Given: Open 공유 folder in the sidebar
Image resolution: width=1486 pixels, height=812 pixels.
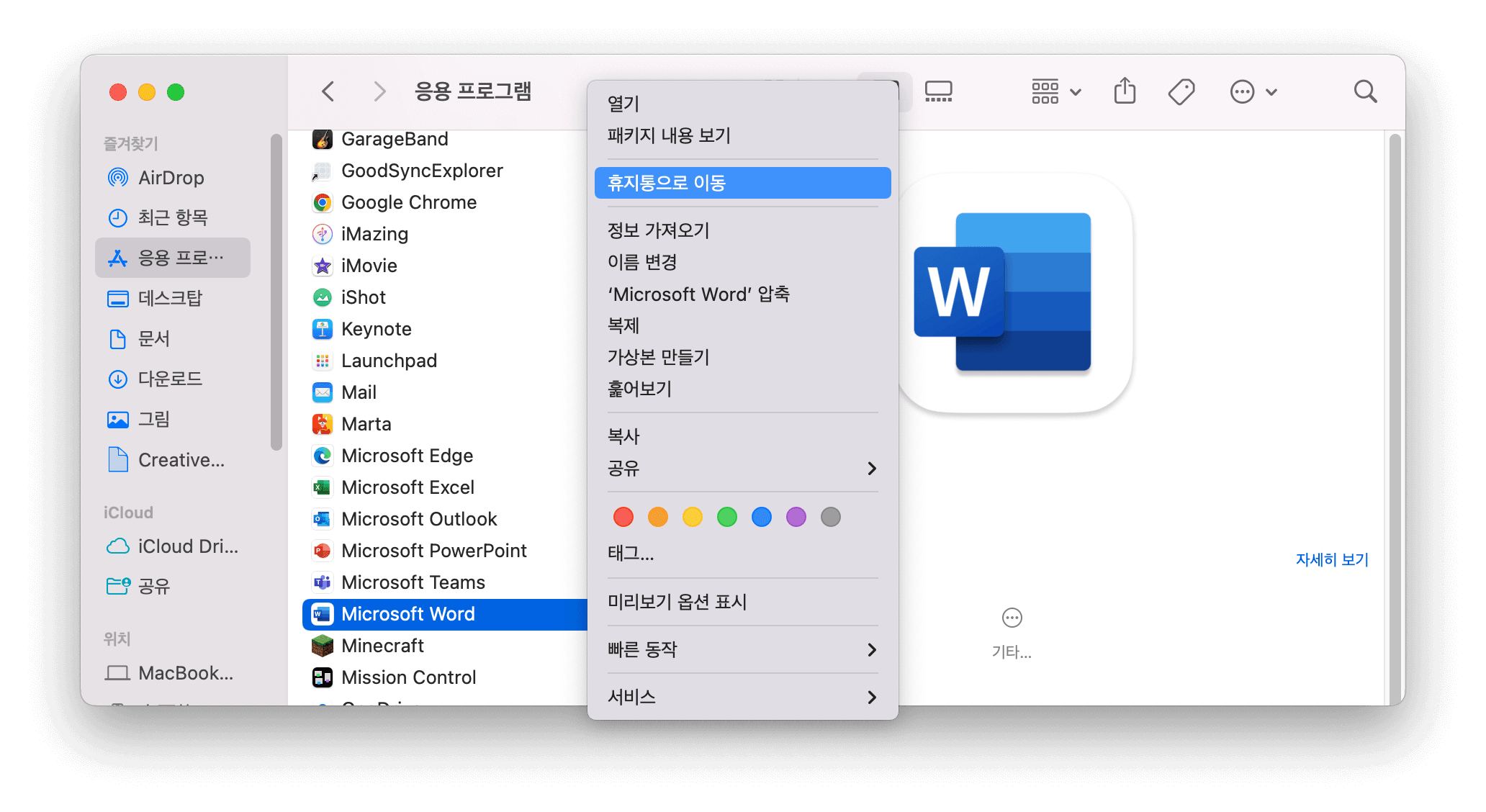Looking at the screenshot, I should pos(173,586).
